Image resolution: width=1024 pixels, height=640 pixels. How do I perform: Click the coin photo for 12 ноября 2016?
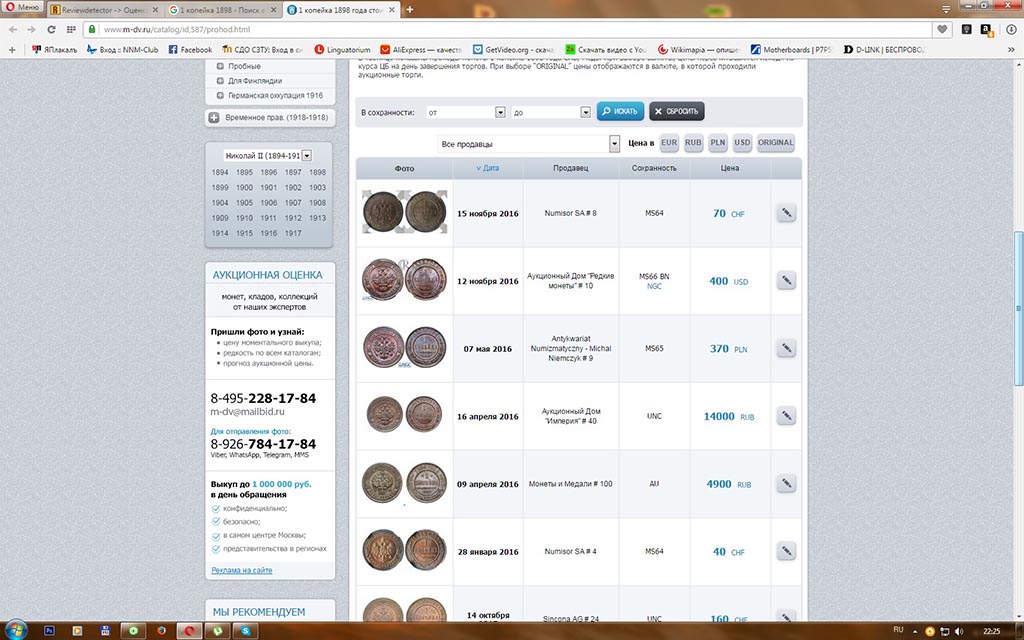[x=404, y=281]
